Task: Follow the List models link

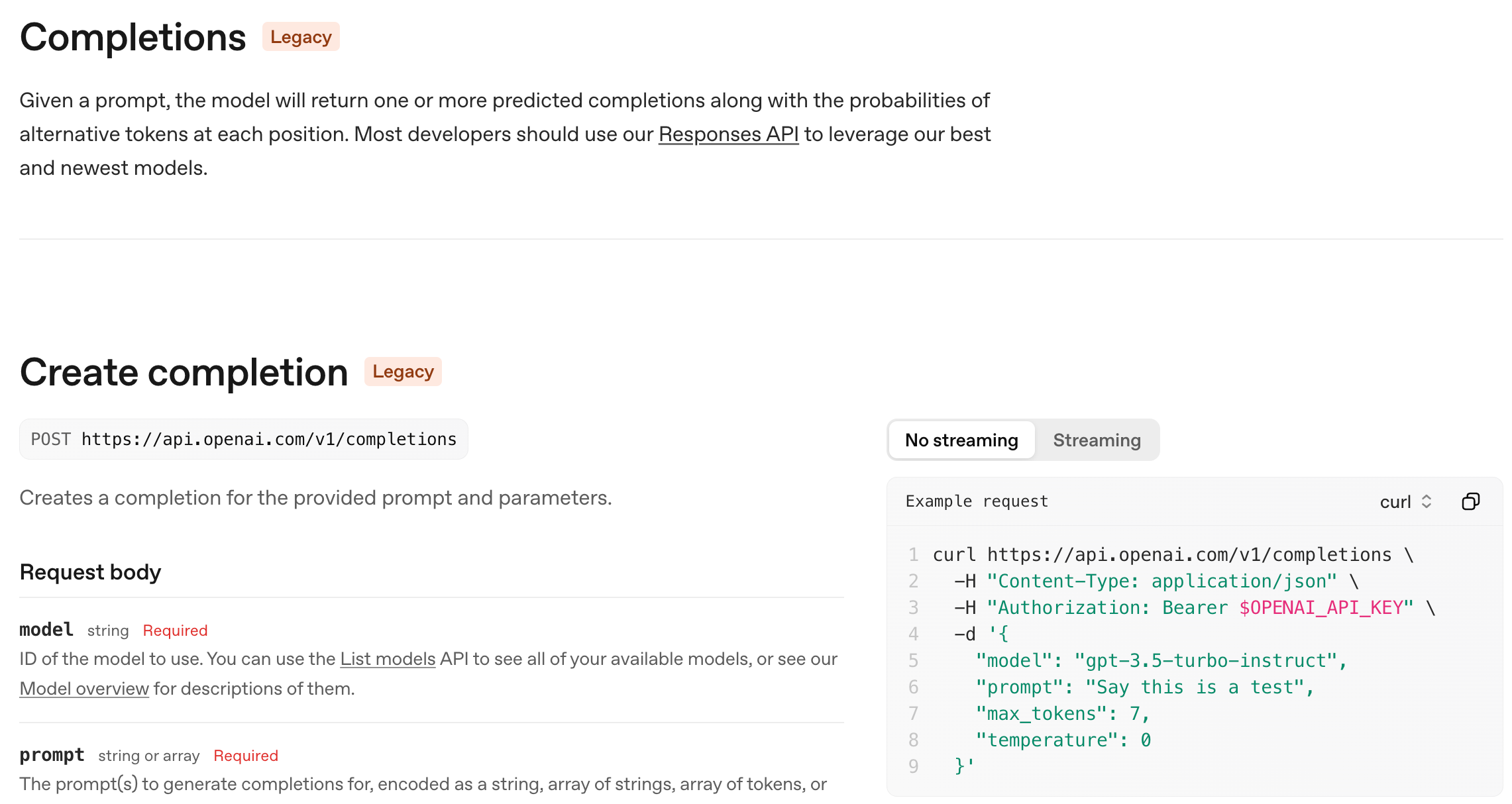Action: [388, 659]
